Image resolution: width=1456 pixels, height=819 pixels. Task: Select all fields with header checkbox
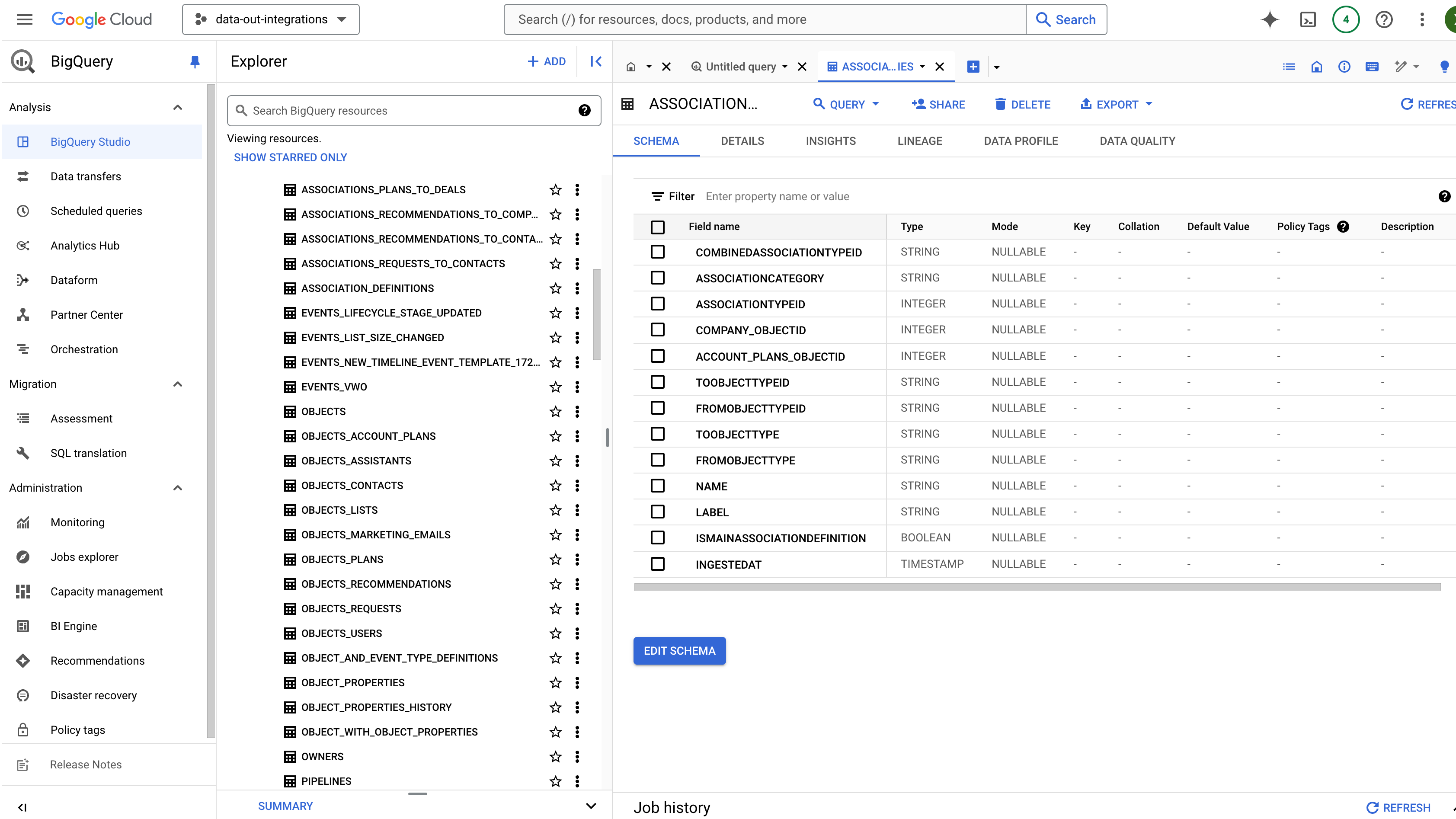tap(657, 227)
